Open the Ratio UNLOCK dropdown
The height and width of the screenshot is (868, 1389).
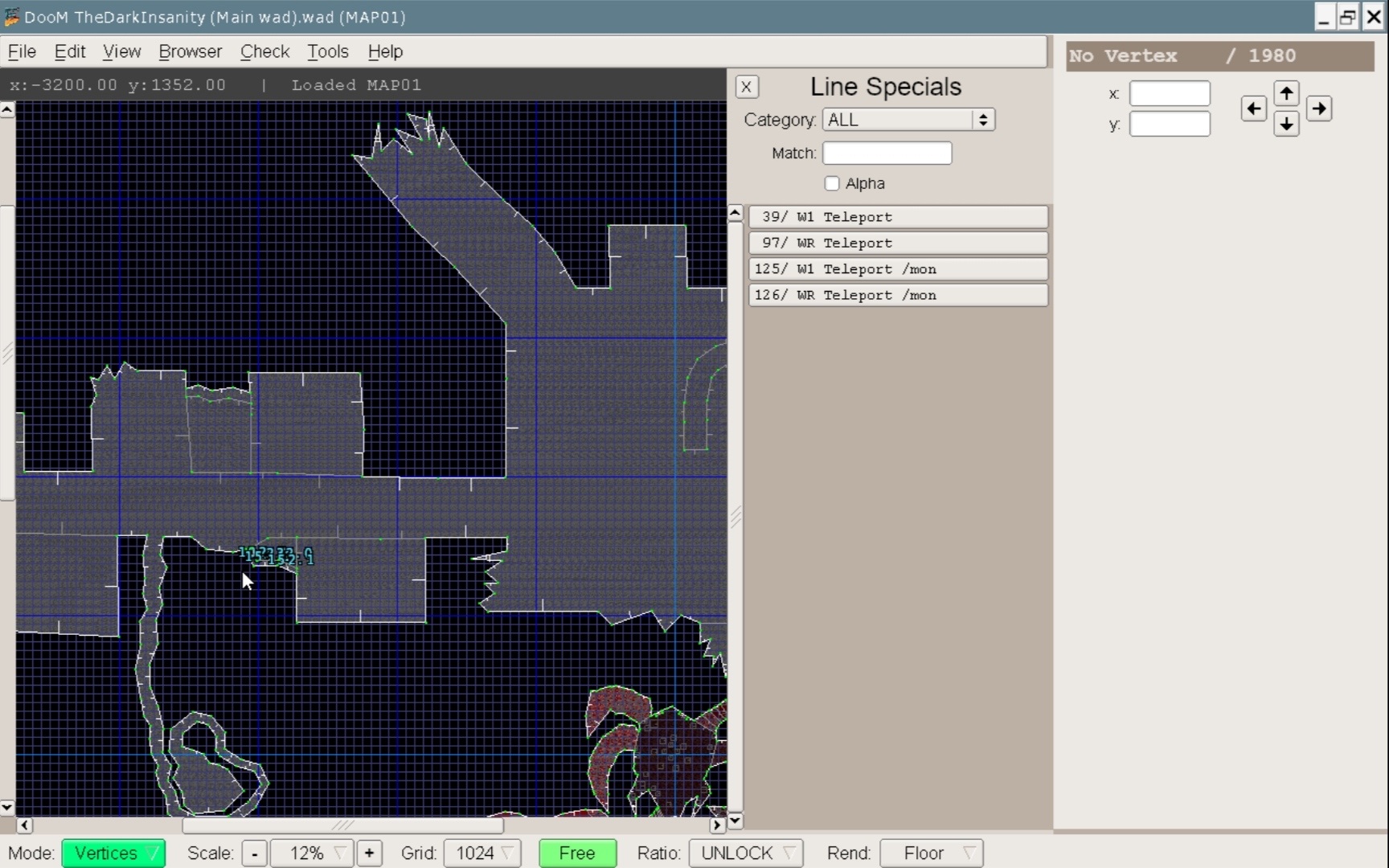[745, 853]
